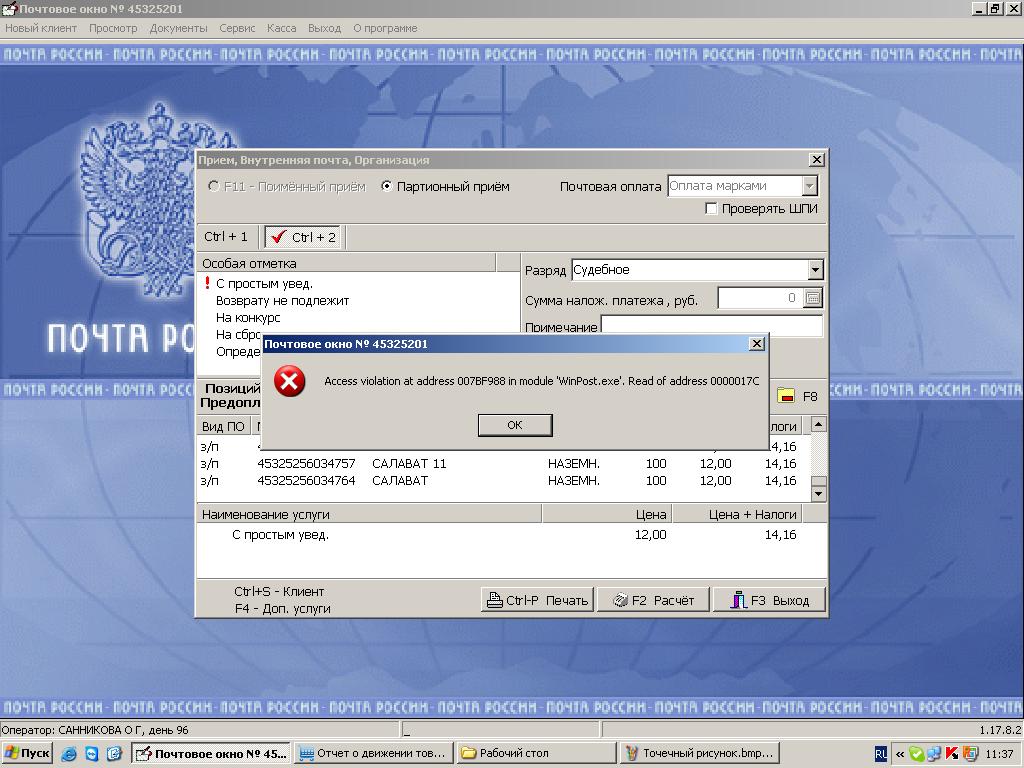Click the Вид ПО column header
This screenshot has height=768, width=1024.
point(223,426)
